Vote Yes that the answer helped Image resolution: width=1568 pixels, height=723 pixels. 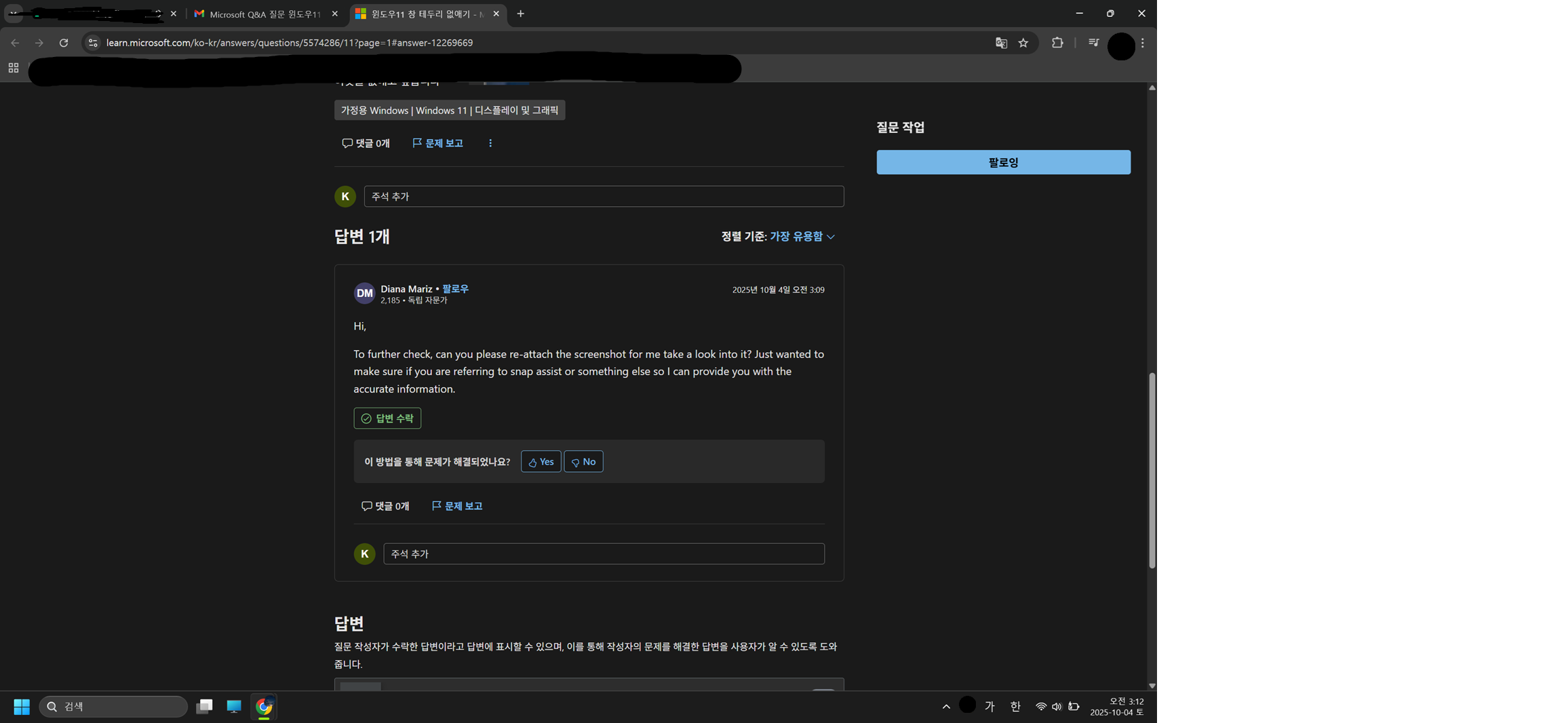click(x=541, y=461)
